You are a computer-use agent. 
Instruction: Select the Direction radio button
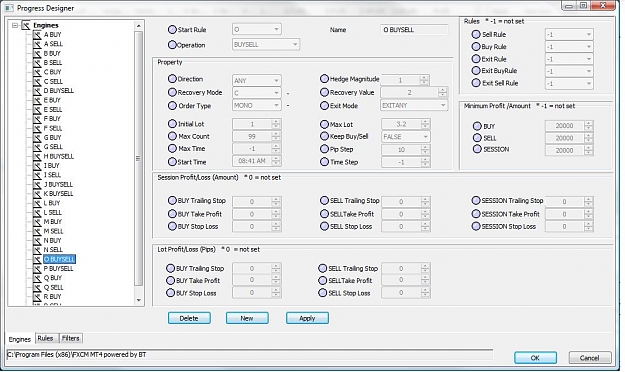172,79
